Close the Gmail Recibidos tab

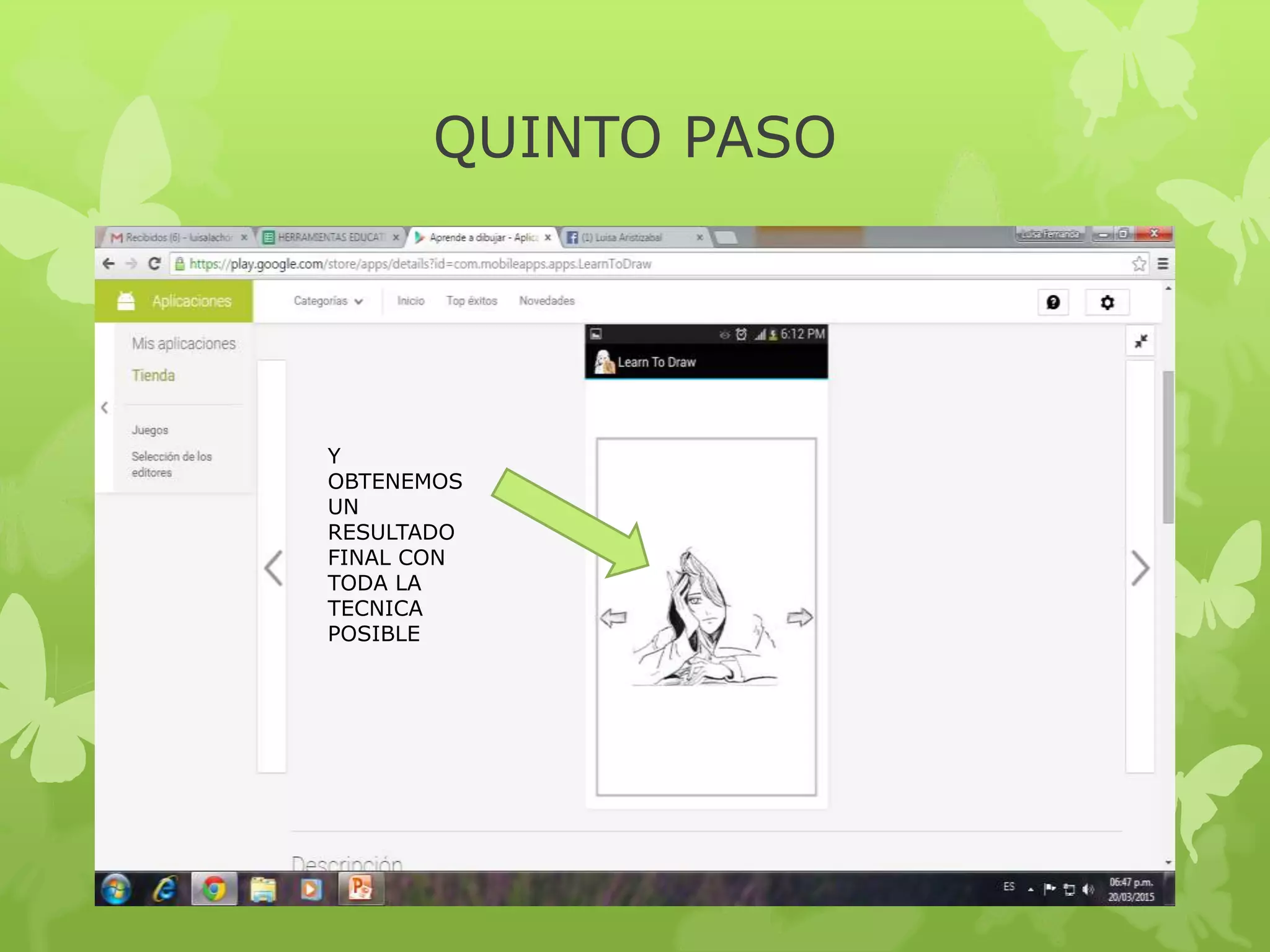click(x=244, y=237)
